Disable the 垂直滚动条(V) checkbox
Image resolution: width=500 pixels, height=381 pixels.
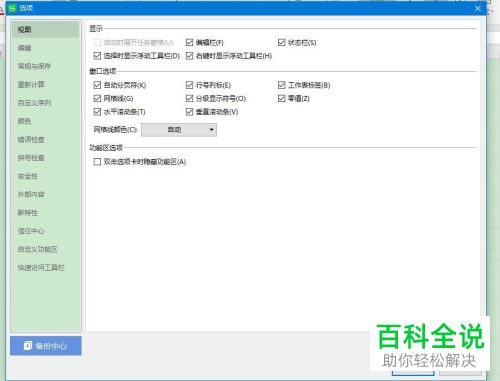[189, 112]
